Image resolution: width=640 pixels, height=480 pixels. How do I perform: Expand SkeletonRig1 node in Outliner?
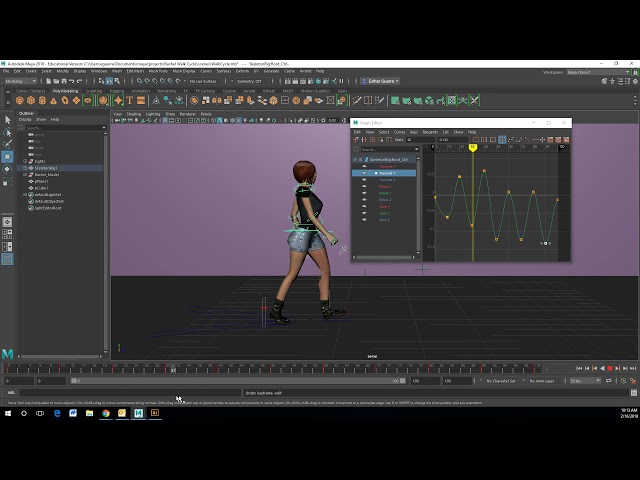25,168
